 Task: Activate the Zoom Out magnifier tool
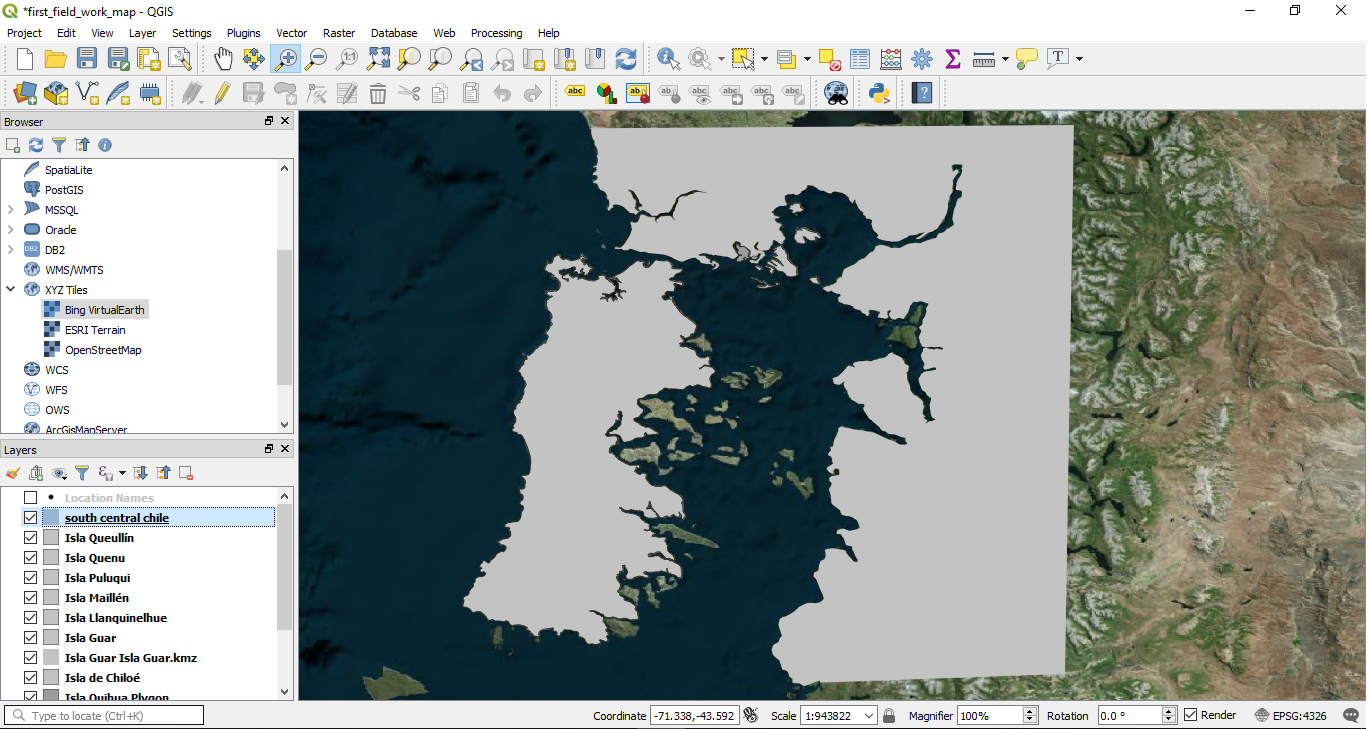tap(316, 59)
